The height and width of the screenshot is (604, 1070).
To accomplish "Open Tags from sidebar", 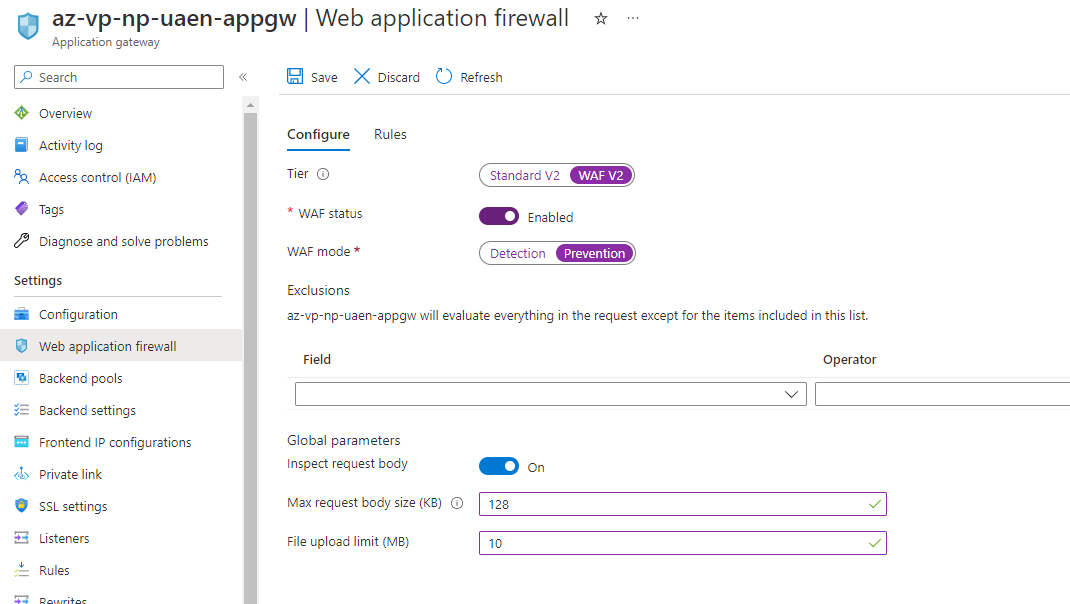I will click(51, 210).
